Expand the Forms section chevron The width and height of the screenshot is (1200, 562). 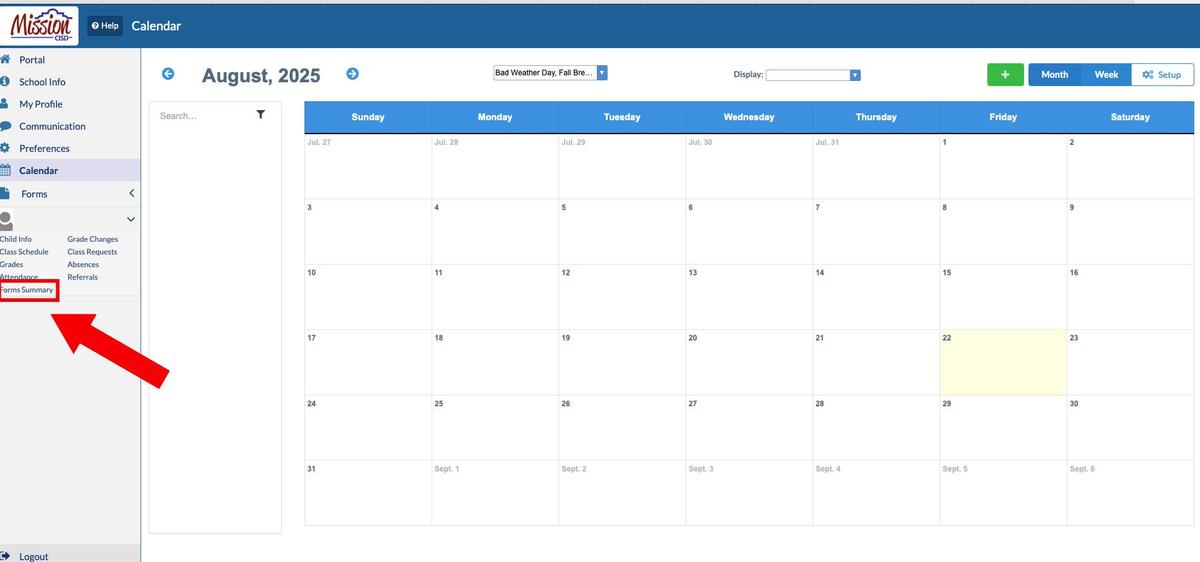click(131, 193)
